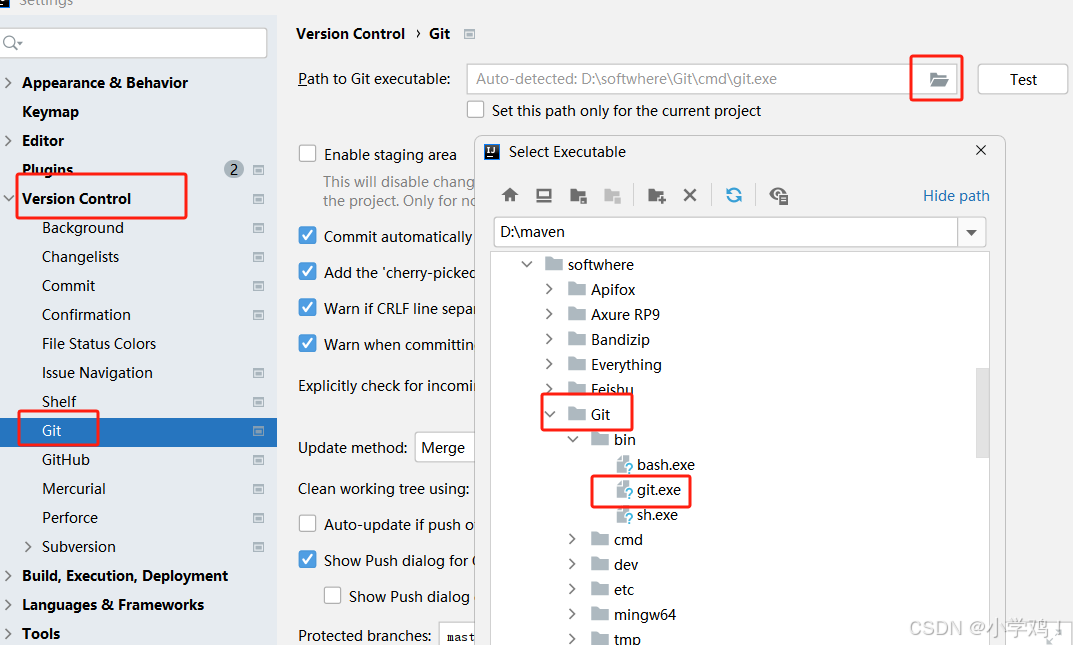This screenshot has height=645, width=1073.
Task: Click search icon in settings search box
Action: 12,43
